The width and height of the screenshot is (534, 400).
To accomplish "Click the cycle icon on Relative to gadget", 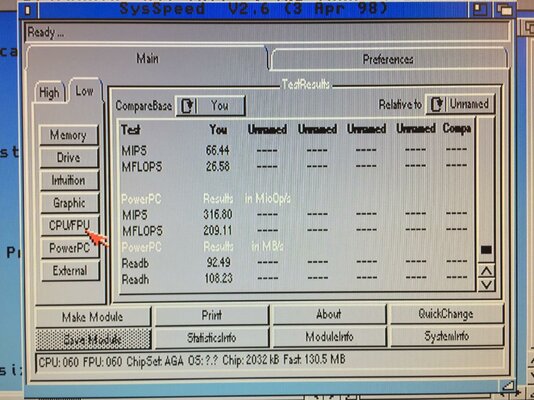I will [x=437, y=104].
